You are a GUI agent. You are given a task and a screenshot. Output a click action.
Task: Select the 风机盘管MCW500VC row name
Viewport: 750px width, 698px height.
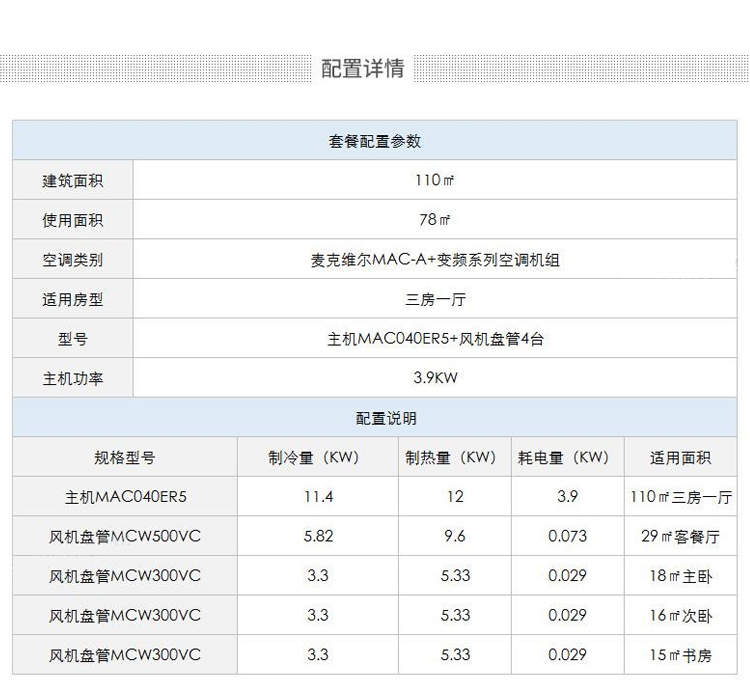pyautogui.click(x=125, y=536)
